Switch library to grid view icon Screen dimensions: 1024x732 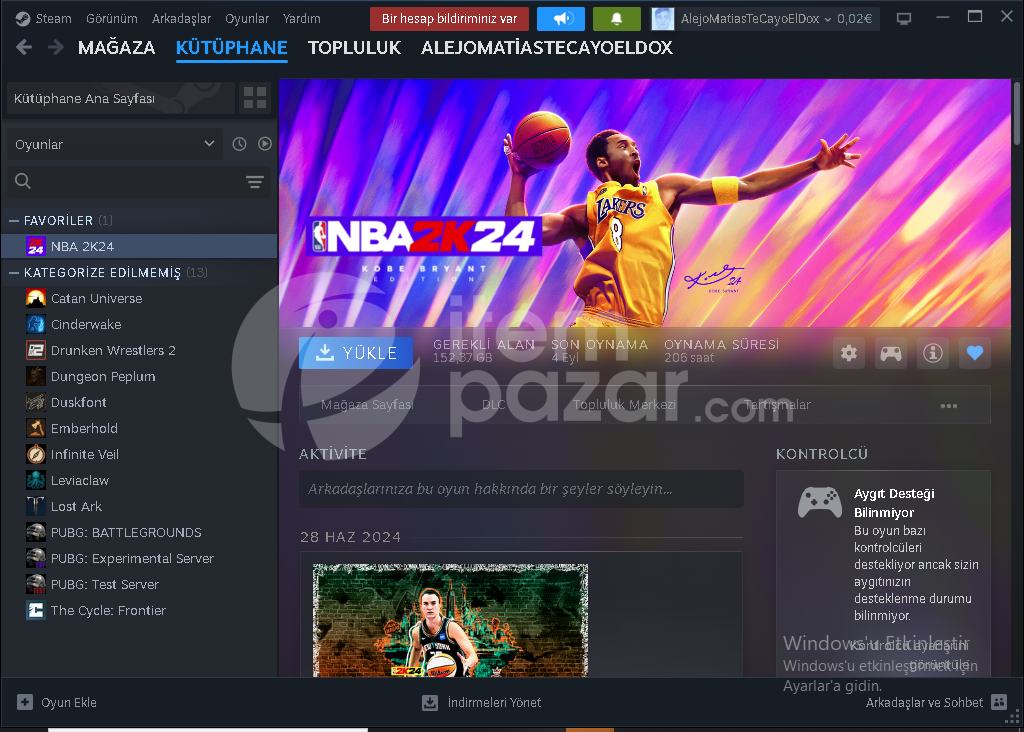point(255,98)
